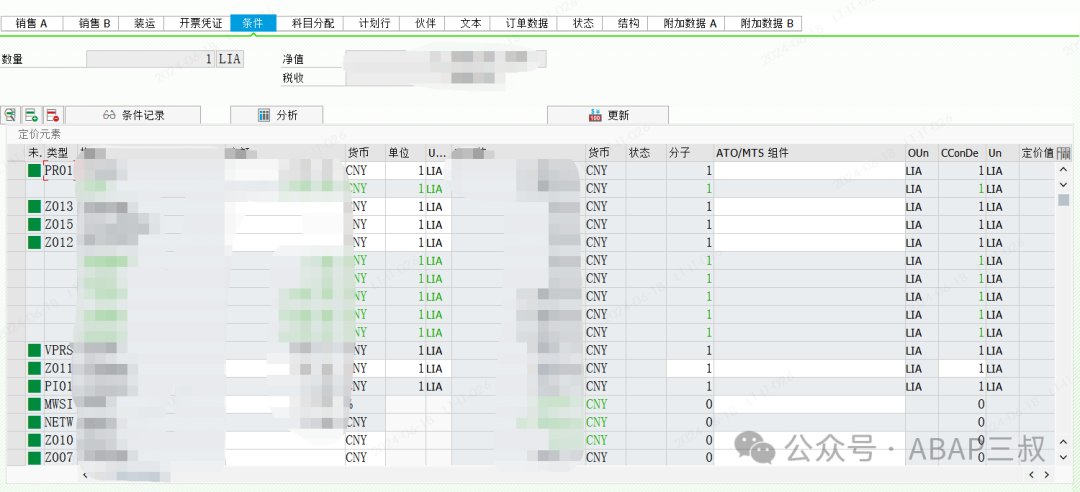The height and width of the screenshot is (492, 1080).
Task: Click the 分析 button
Action: [276, 115]
